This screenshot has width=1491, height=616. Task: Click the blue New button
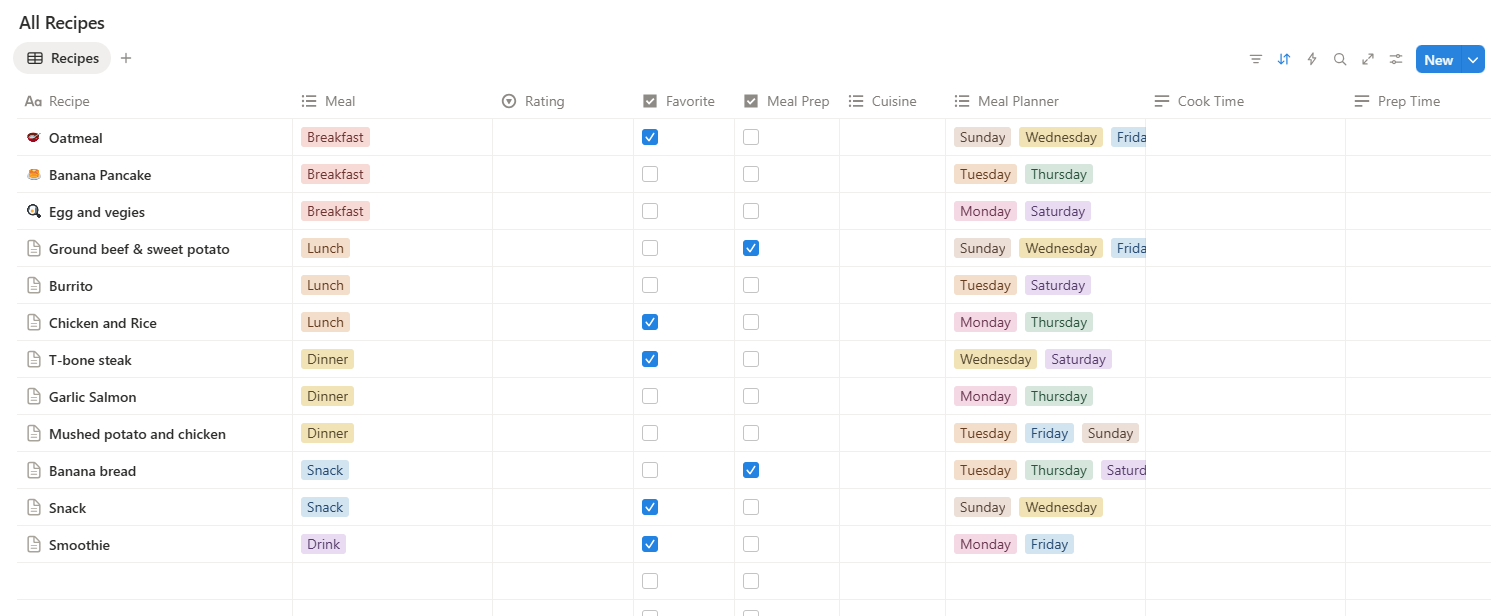[x=1438, y=60]
